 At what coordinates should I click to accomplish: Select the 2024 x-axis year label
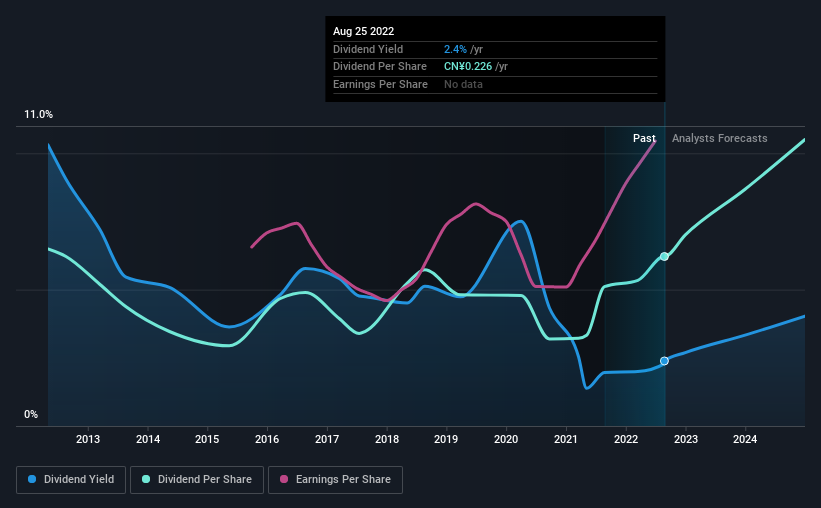pyautogui.click(x=745, y=439)
